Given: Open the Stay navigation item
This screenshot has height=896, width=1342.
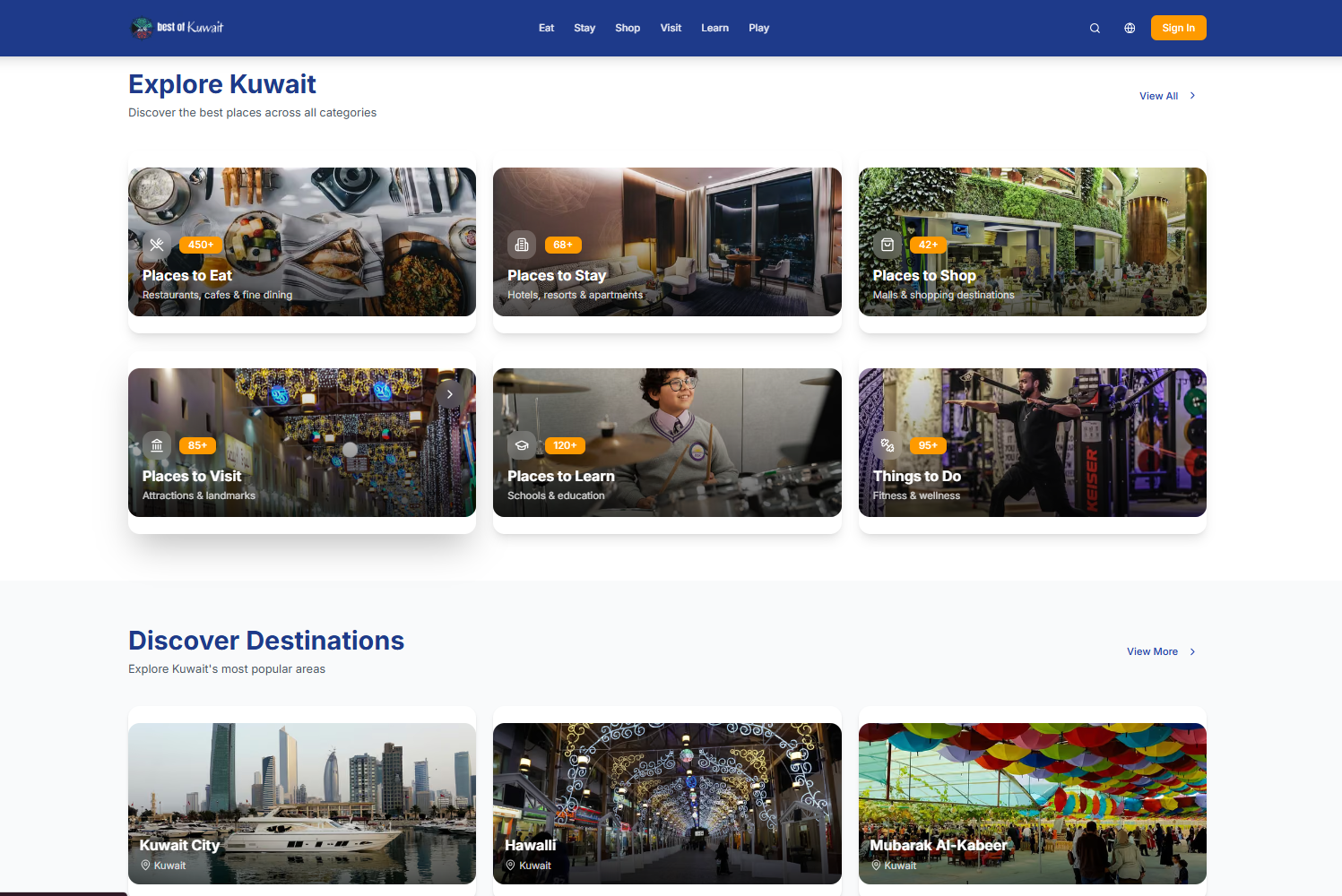Looking at the screenshot, I should click(584, 28).
